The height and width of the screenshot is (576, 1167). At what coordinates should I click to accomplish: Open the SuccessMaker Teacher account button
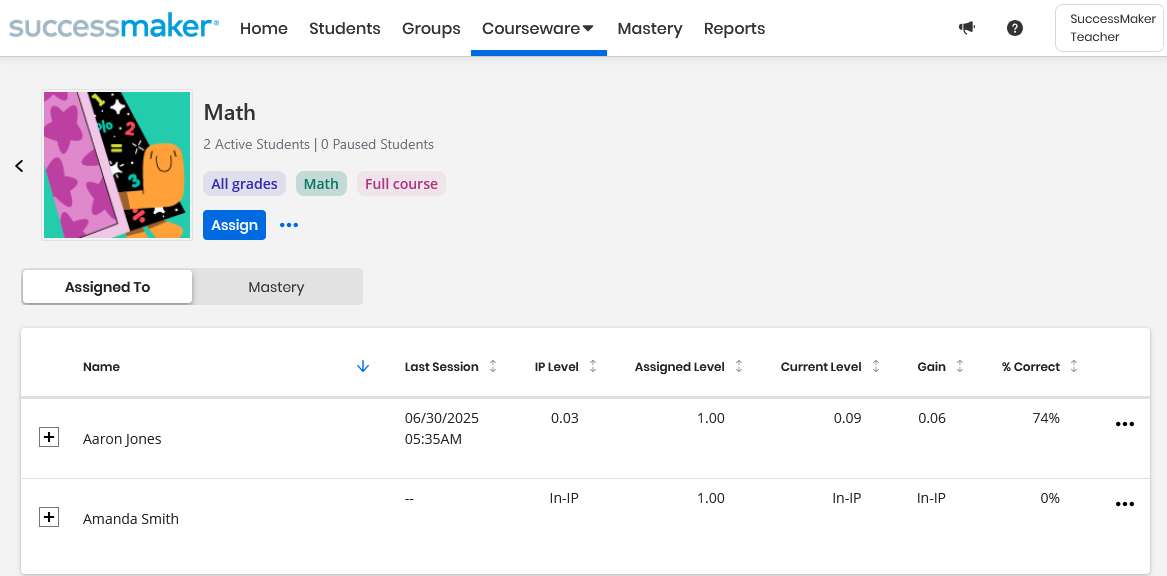1109,28
